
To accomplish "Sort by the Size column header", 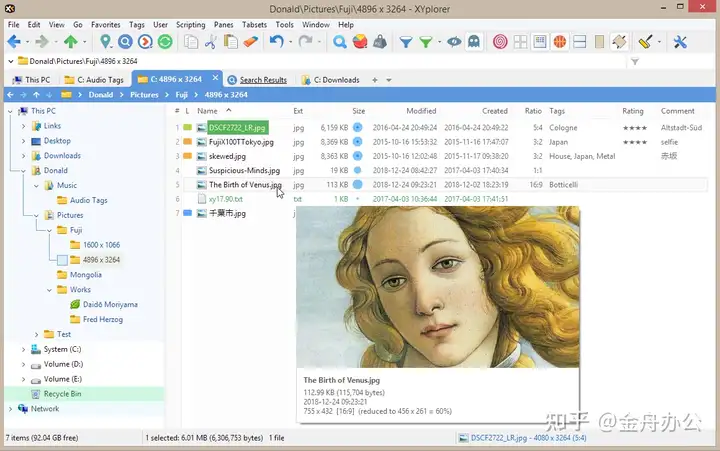I will point(359,111).
